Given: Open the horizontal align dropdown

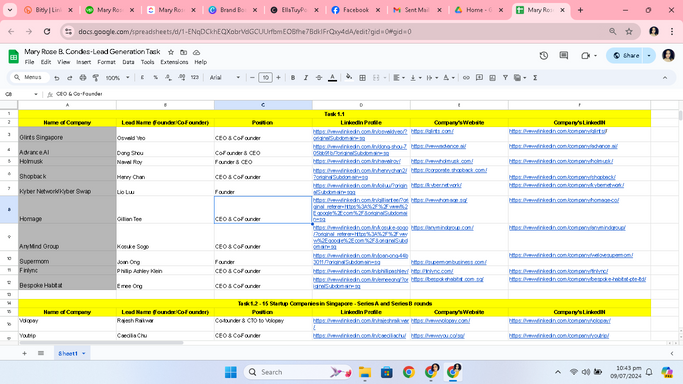Looking at the screenshot, I should click(x=399, y=77).
